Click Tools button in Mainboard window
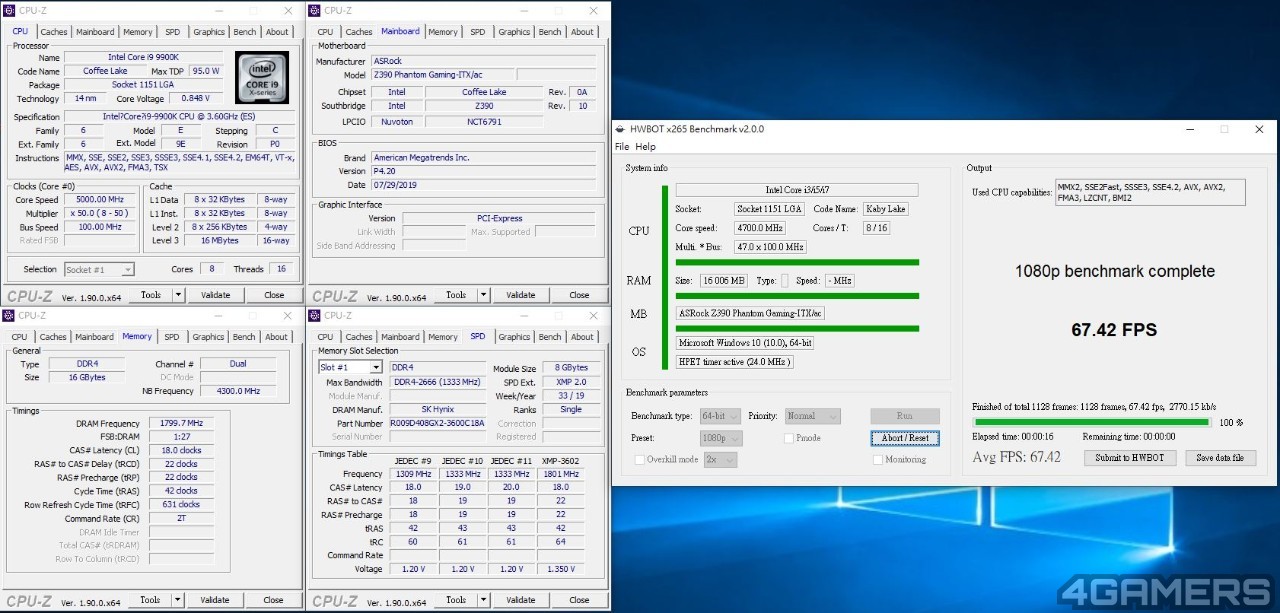Viewport: 1280px width, 613px height. [x=455, y=295]
